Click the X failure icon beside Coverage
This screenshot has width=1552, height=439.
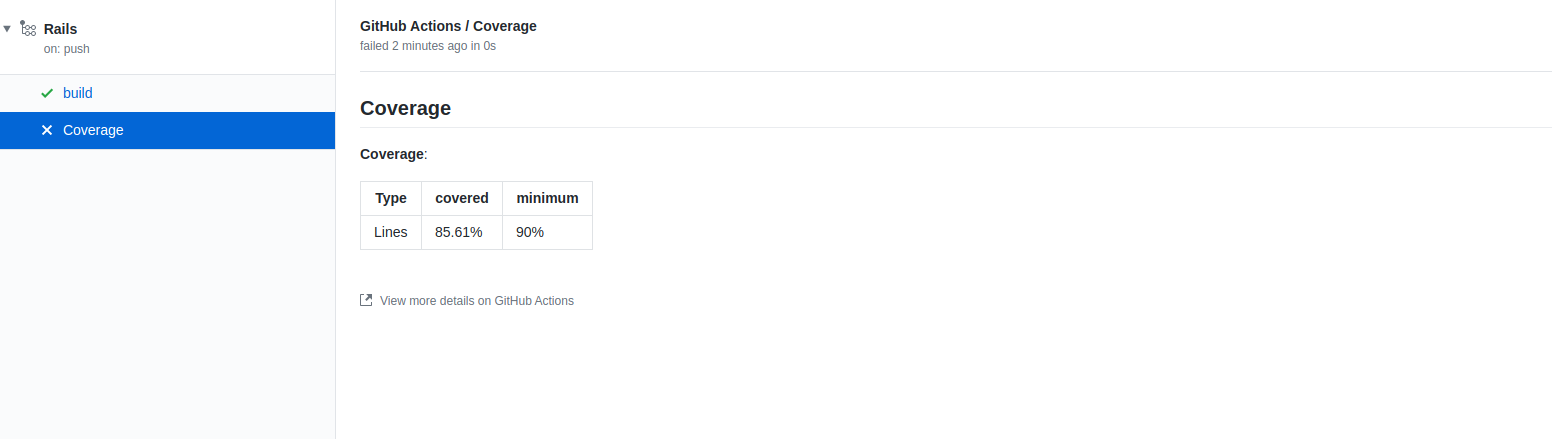click(x=47, y=130)
